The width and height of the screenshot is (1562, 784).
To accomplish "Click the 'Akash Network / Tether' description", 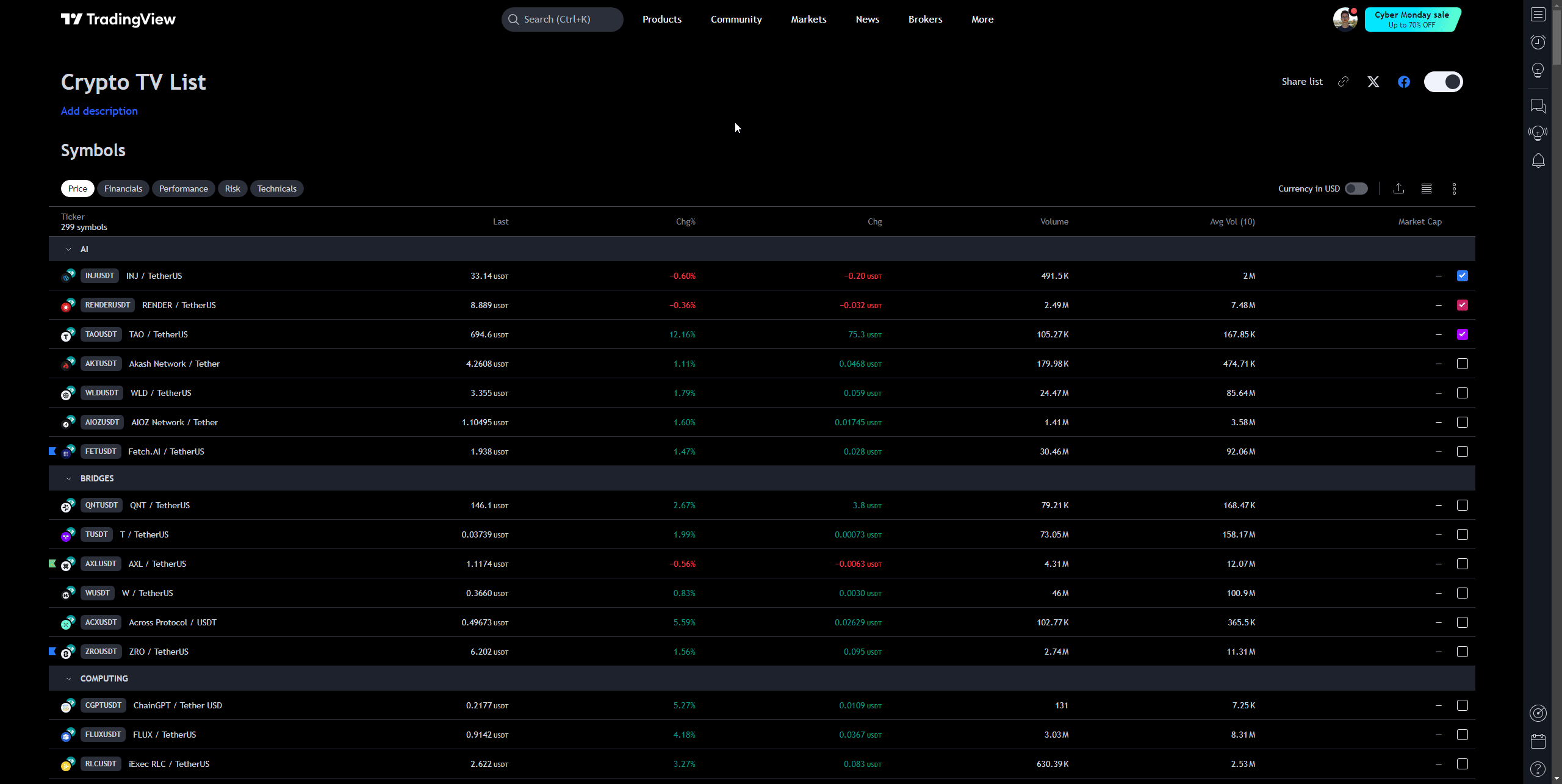I will 175,364.
